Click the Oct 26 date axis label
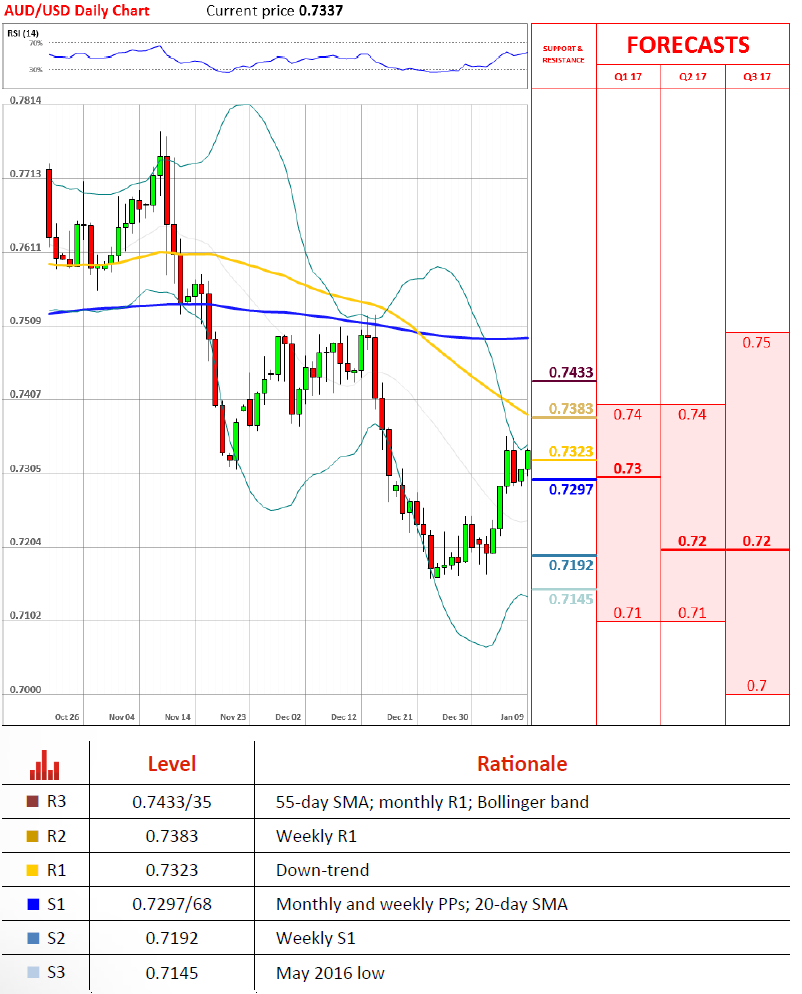This screenshot has height=994, width=802. click(67, 717)
